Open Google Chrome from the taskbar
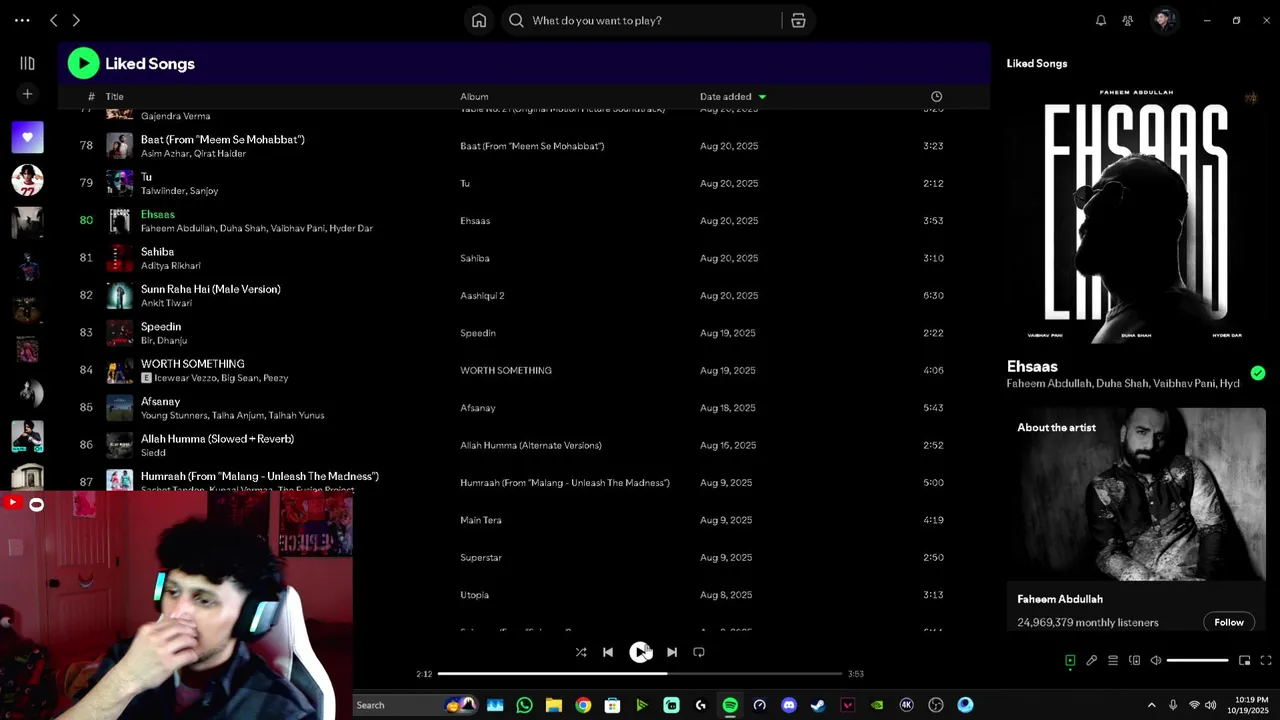This screenshot has height=720, width=1280. click(x=583, y=705)
